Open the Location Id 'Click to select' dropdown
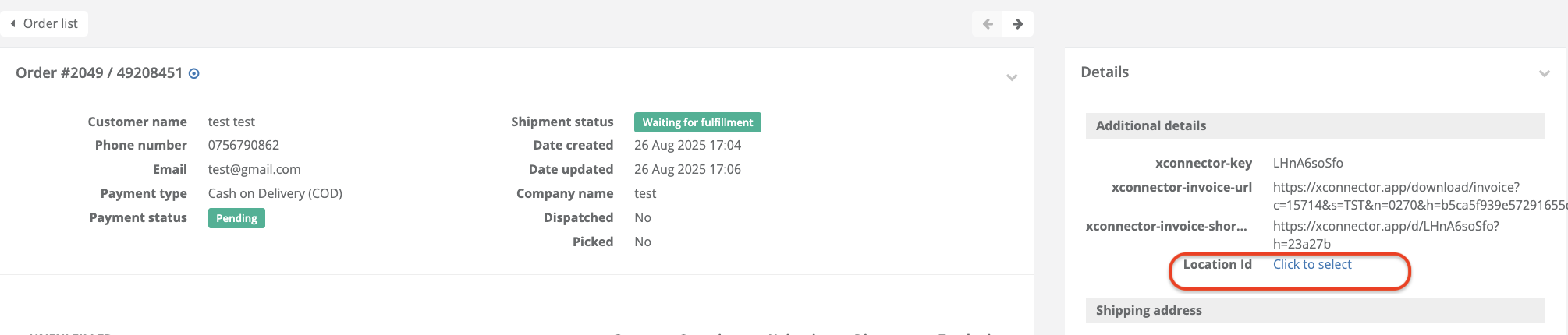The width and height of the screenshot is (1568, 335). pos(1312,264)
